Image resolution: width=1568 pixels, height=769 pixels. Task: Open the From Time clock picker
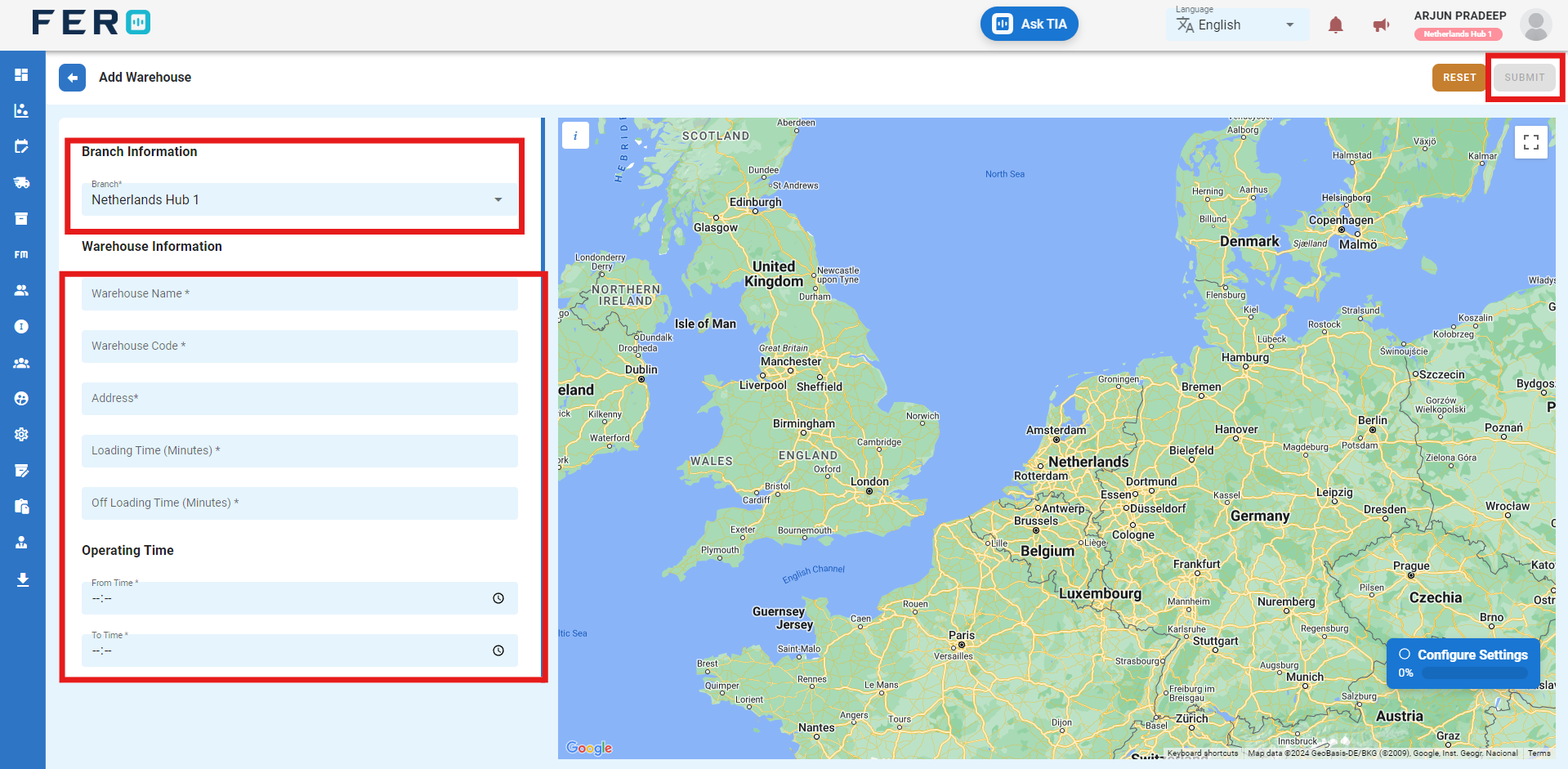click(498, 598)
